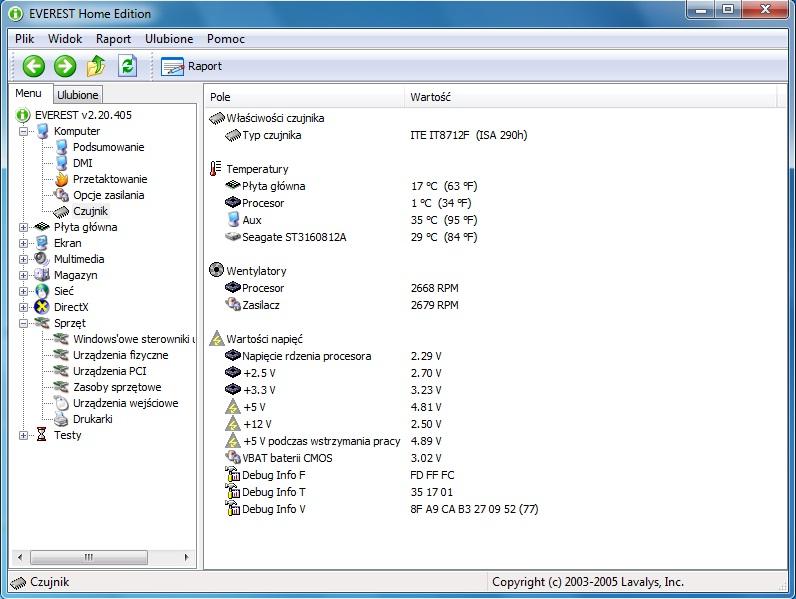Screen dimensions: 796x599
Task: Select +5 V podczas wstrzymania pracy row
Action: pyautogui.click(x=333, y=441)
